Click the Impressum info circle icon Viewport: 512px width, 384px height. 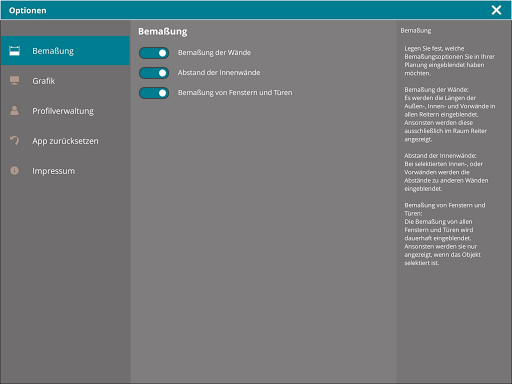click(x=14, y=171)
